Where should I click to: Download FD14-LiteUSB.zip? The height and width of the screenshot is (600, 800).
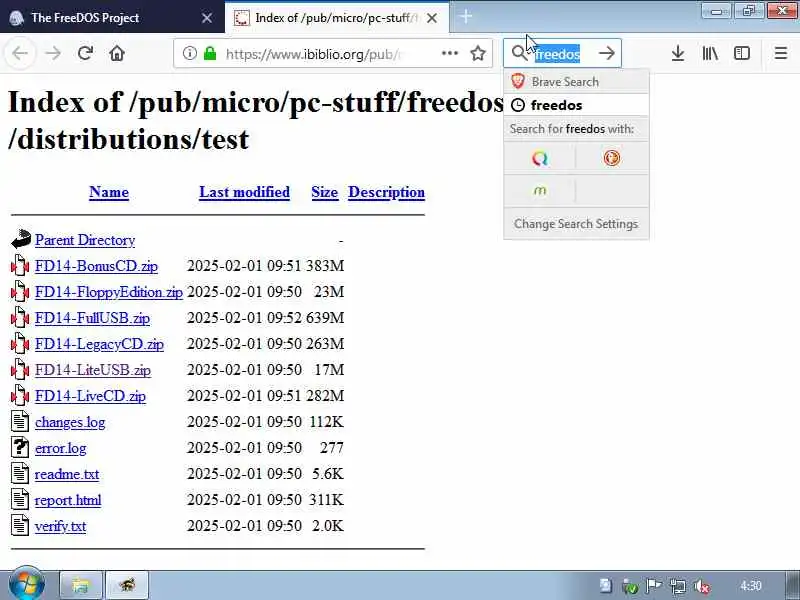(93, 370)
